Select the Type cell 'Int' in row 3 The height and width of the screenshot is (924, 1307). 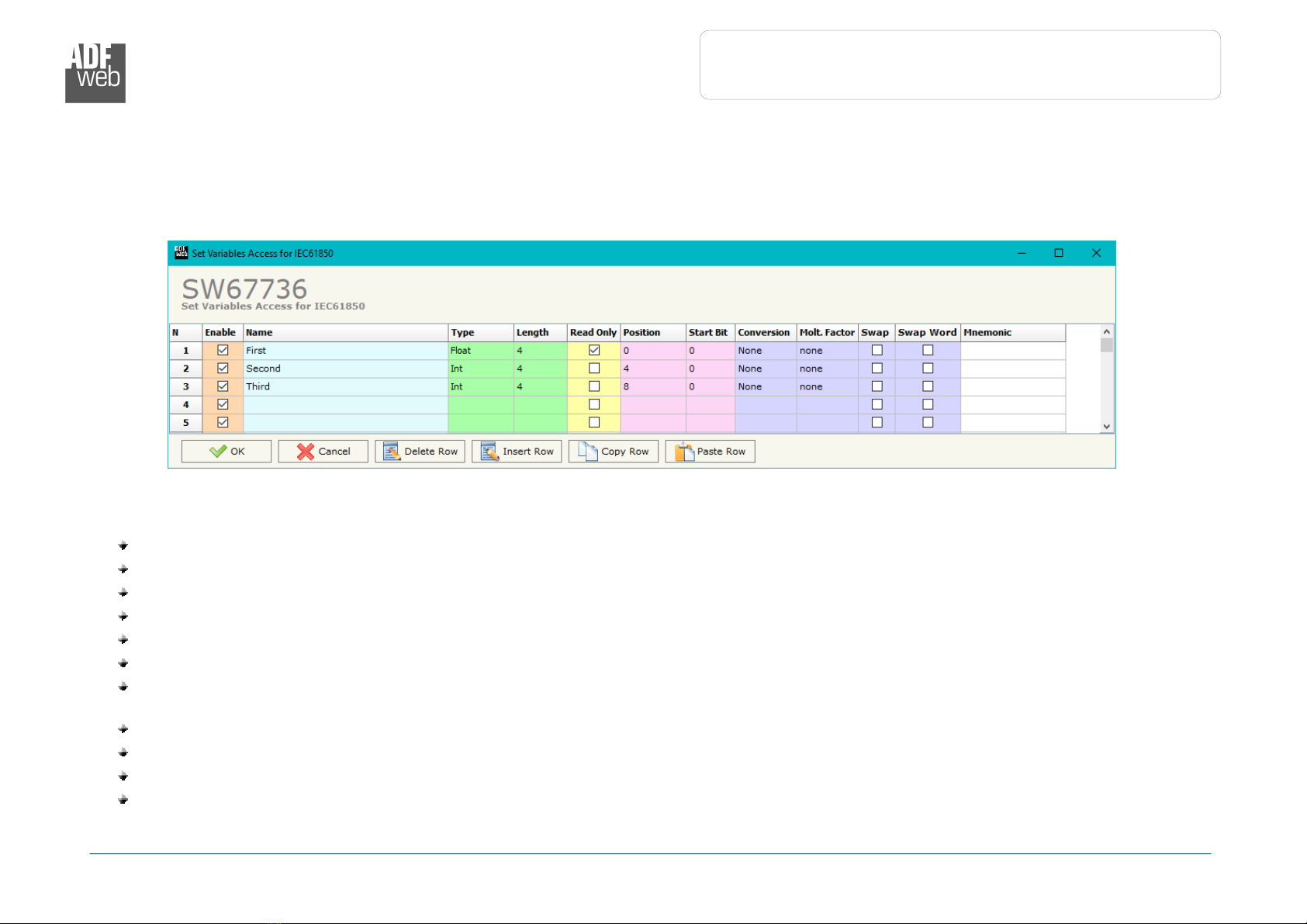(481, 386)
